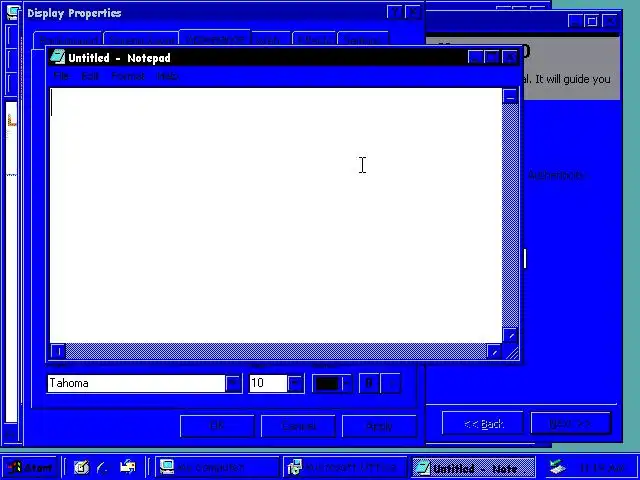Click the Notepad horizontal scrollbar right arrow
640x480 pixels.
tap(494, 351)
